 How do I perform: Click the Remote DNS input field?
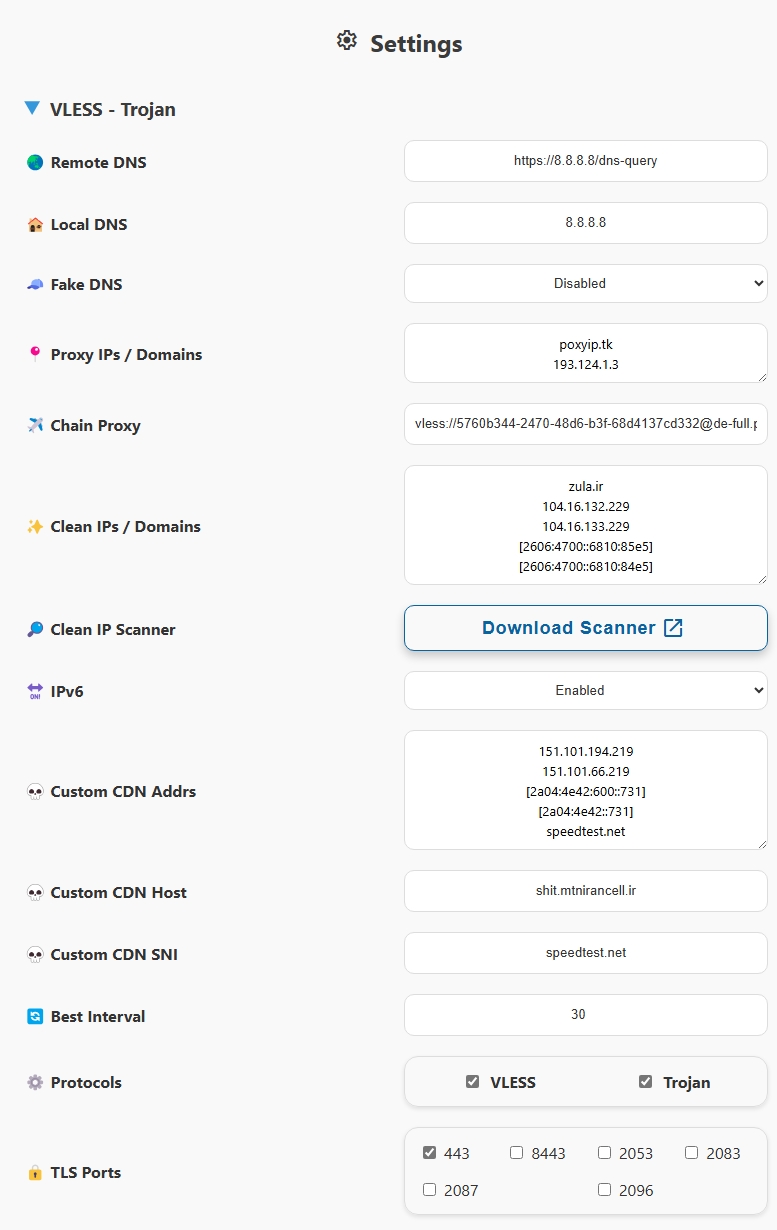(586, 161)
